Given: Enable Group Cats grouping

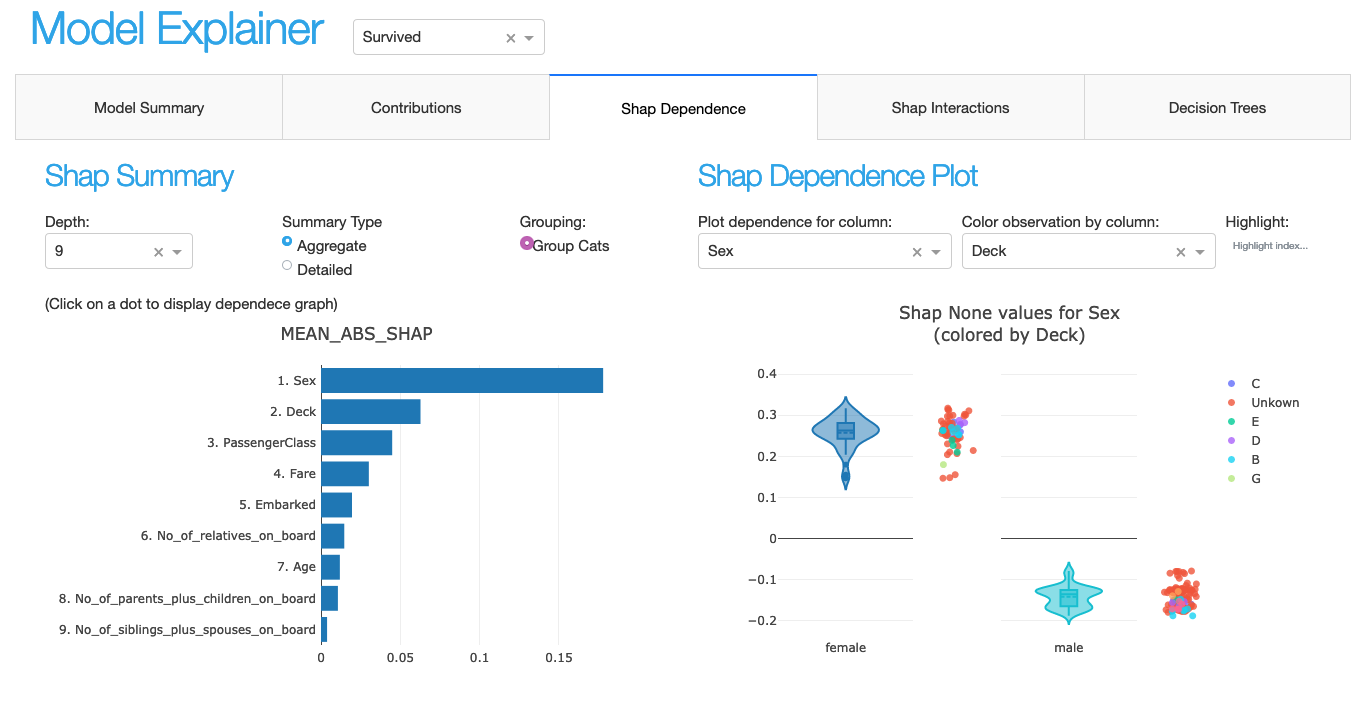Looking at the screenshot, I should coord(527,243).
